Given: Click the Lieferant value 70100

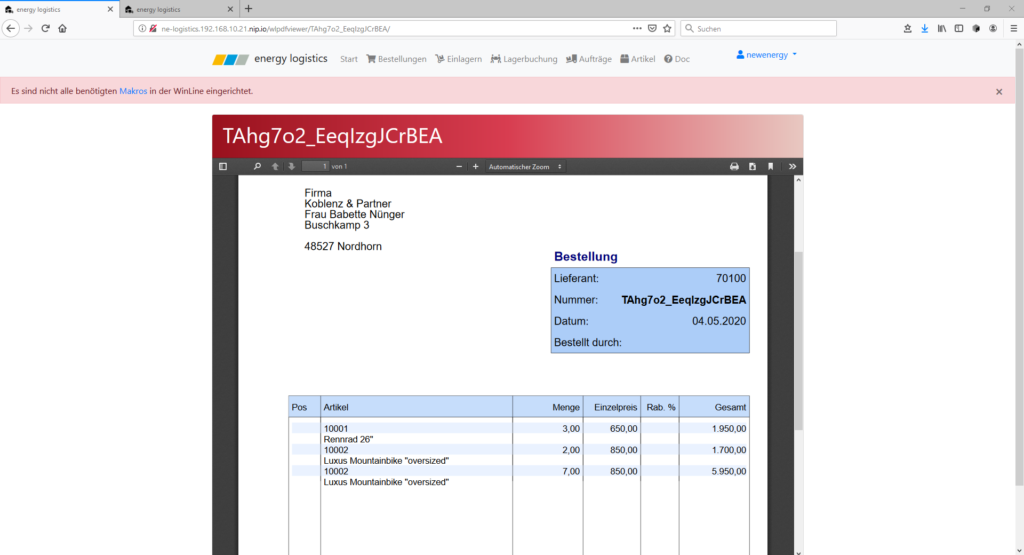Looking at the screenshot, I should [731, 278].
